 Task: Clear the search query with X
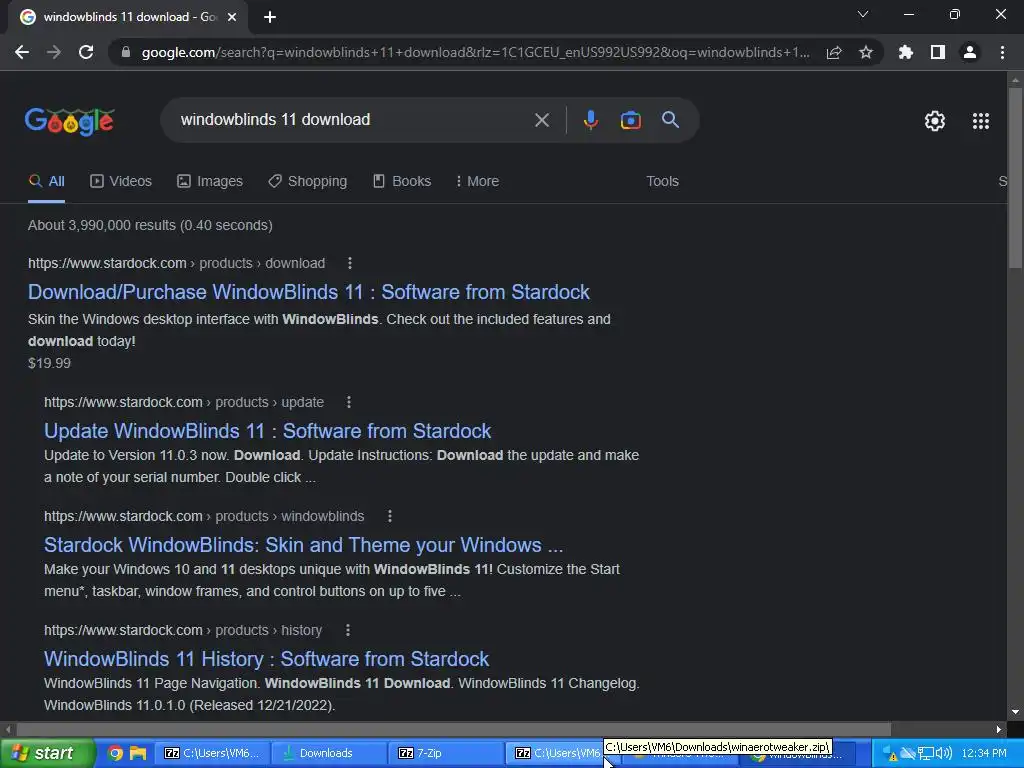542,120
